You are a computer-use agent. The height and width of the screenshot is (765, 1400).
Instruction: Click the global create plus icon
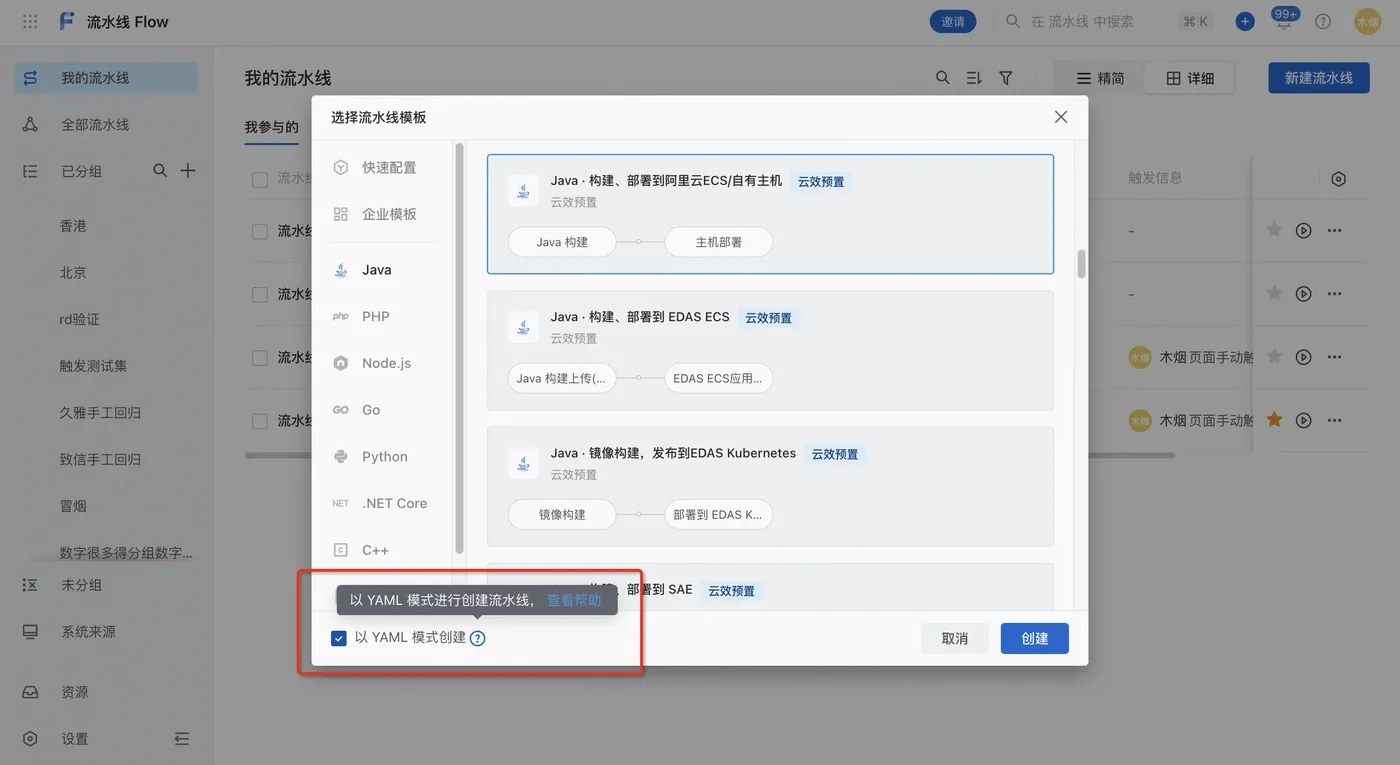[x=1245, y=21]
